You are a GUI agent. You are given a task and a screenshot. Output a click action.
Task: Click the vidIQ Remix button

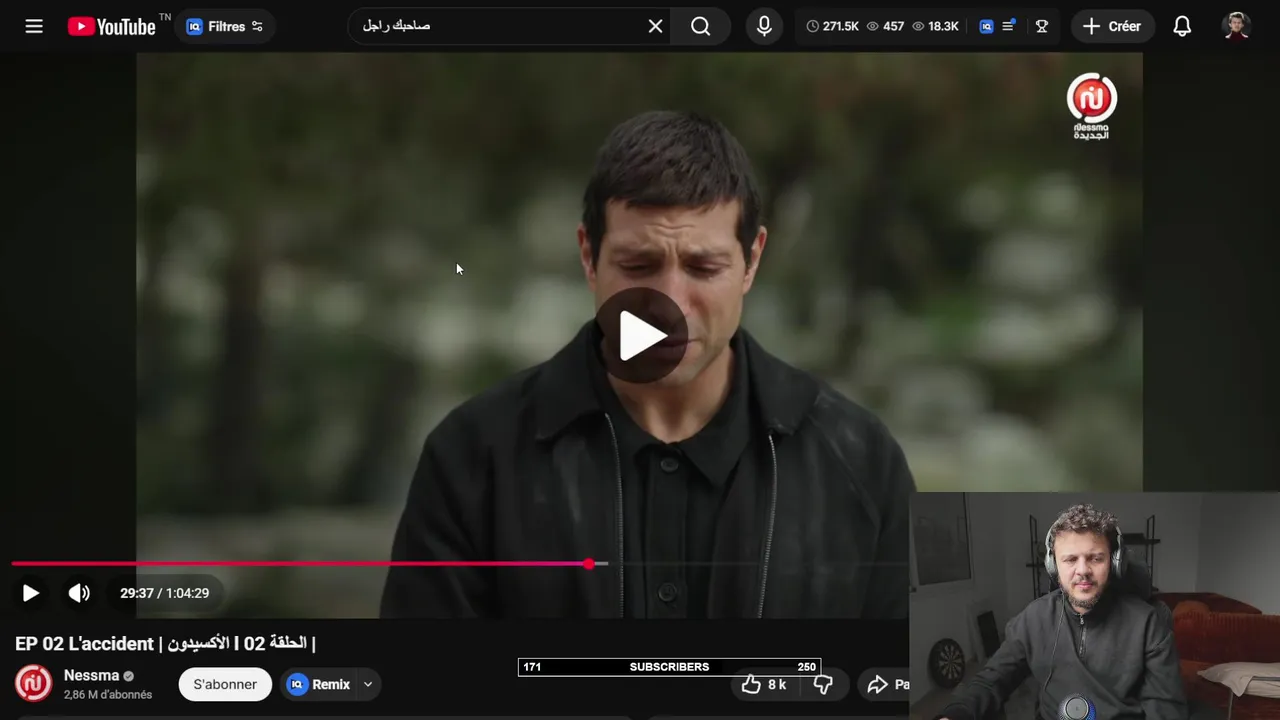click(x=319, y=684)
